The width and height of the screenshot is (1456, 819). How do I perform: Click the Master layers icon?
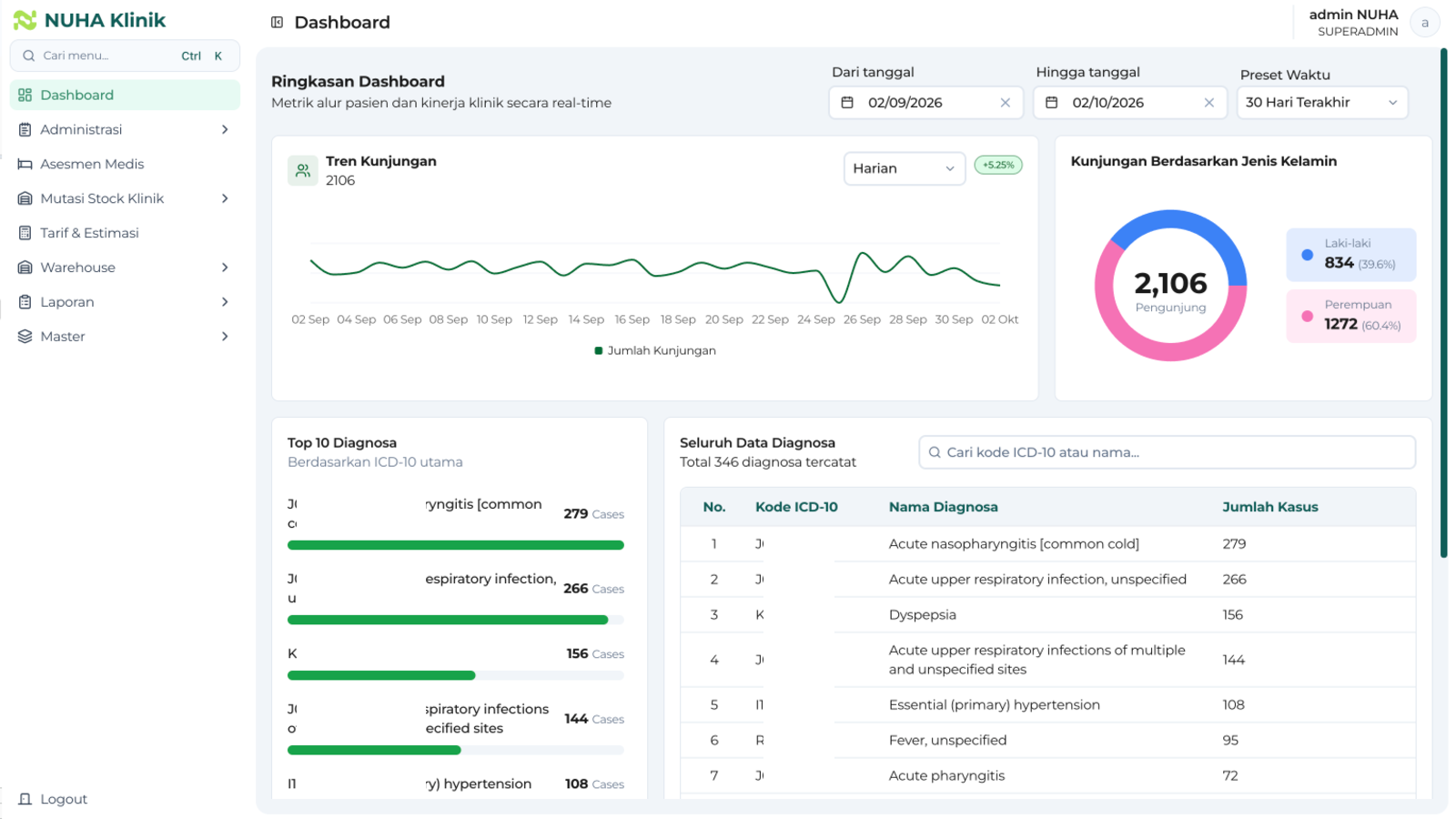(25, 337)
